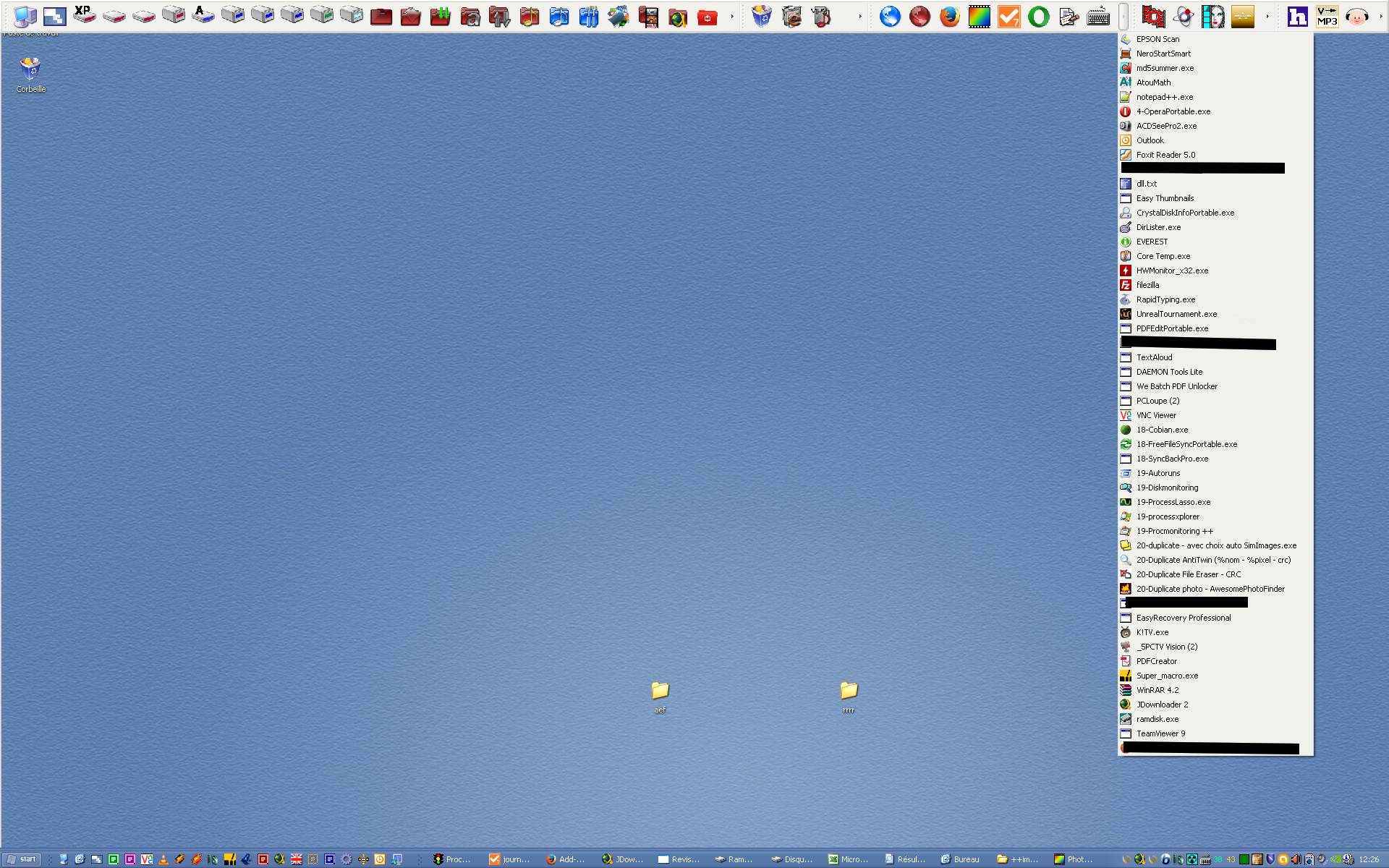The height and width of the screenshot is (868, 1389).
Task: Select 20-Duplicate File Eraser - CRC
Action: (x=1215, y=574)
